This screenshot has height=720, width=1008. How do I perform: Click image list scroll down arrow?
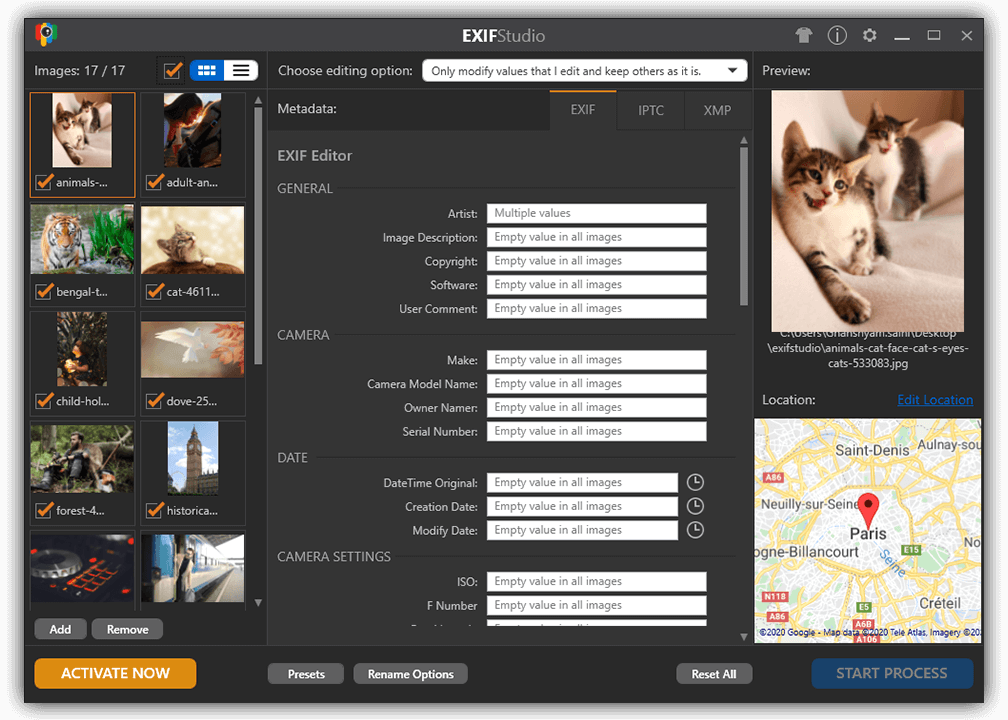point(258,603)
